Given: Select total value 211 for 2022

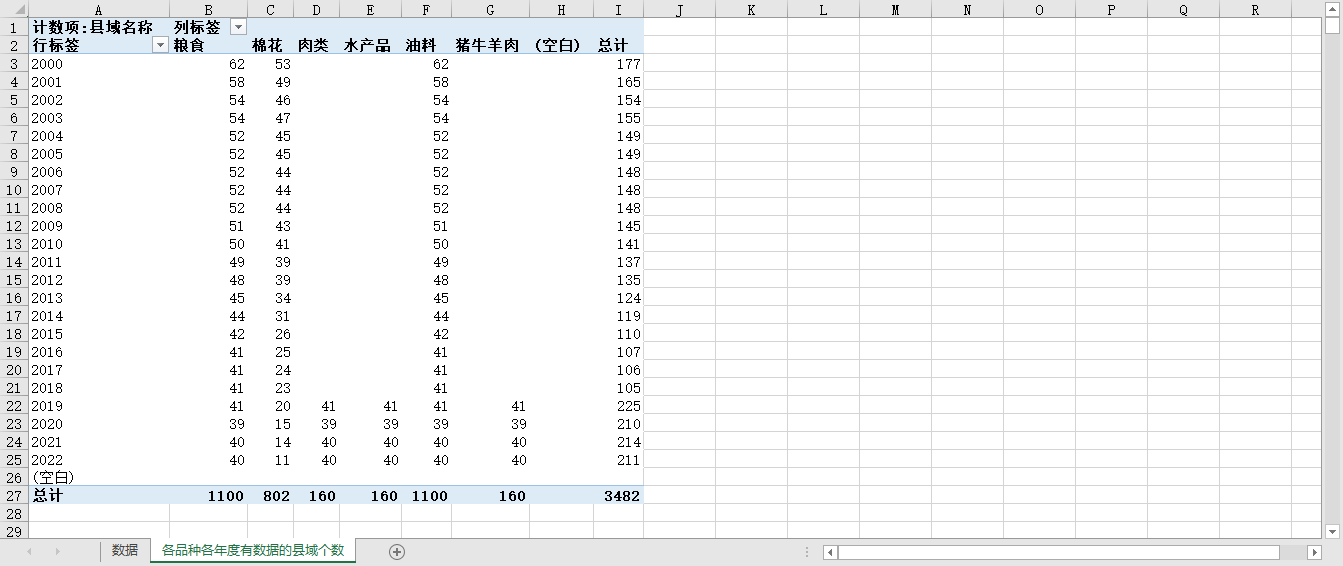Looking at the screenshot, I should pos(618,459).
